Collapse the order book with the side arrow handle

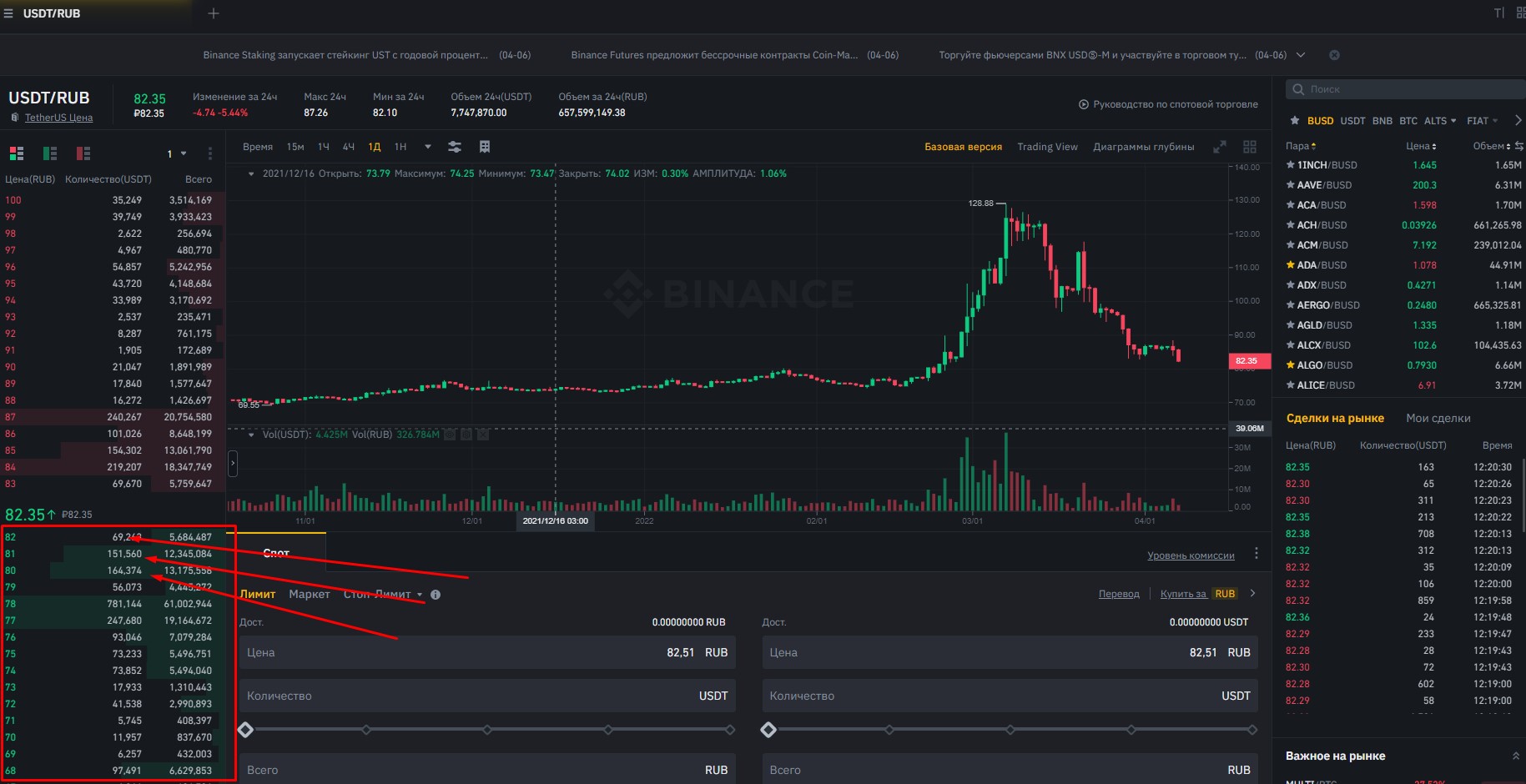point(233,463)
